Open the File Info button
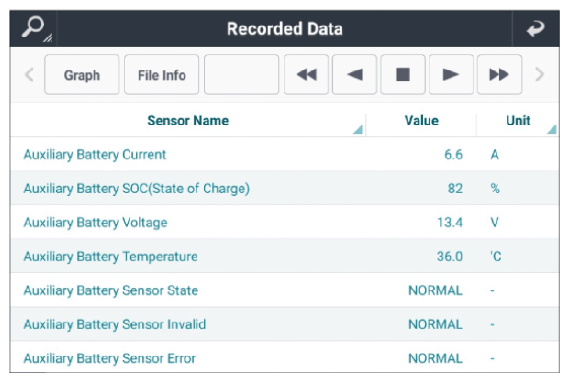Viewport: 569px width, 382px height. click(161, 75)
